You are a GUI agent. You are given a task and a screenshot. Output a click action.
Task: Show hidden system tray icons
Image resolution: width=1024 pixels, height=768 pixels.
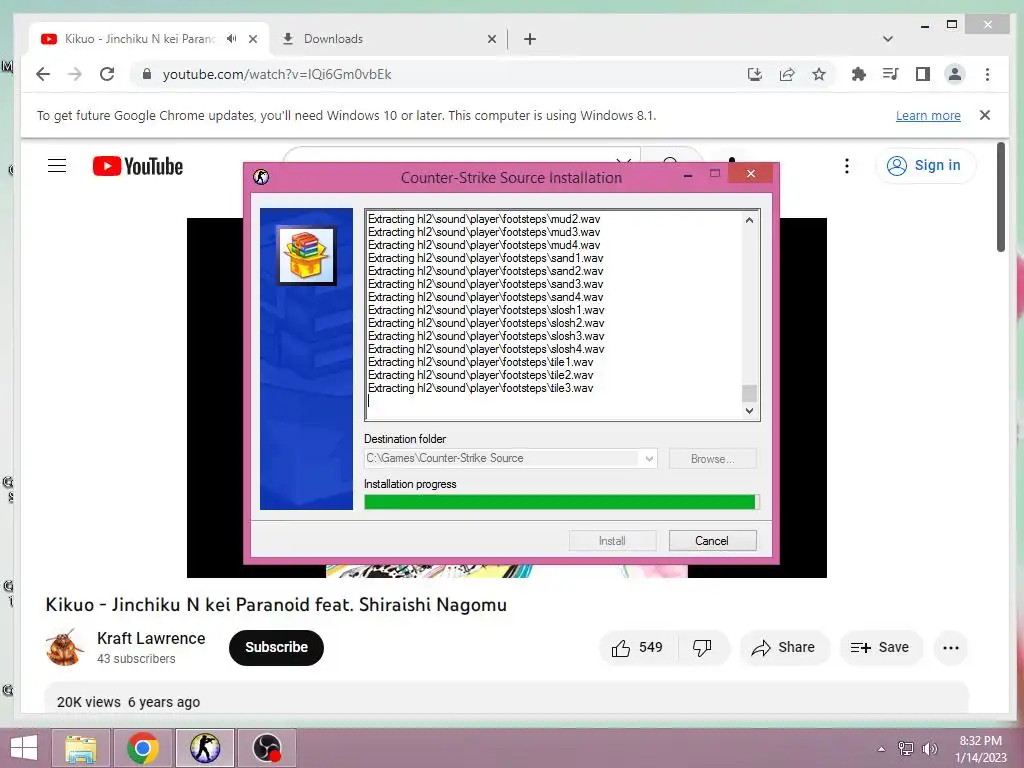(x=882, y=749)
